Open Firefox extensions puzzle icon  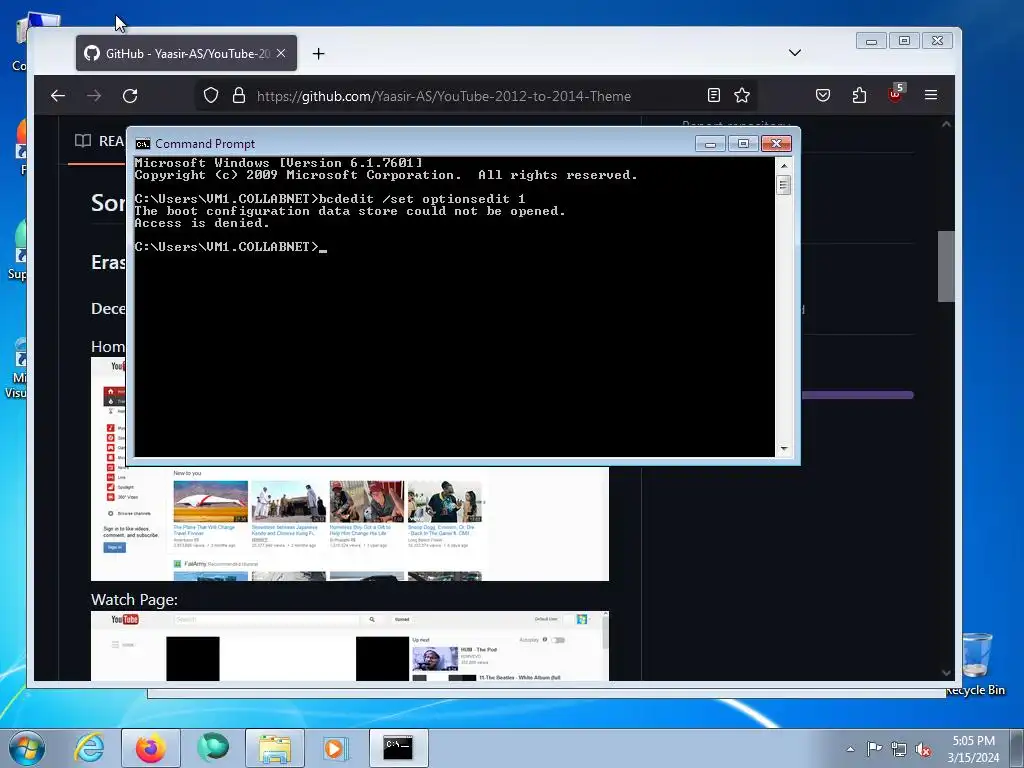pyautogui.click(x=859, y=95)
